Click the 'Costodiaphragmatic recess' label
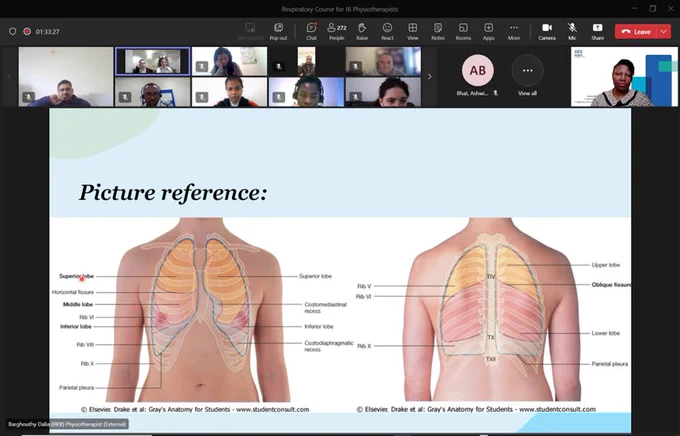Image resolution: width=680 pixels, height=436 pixels. pyautogui.click(x=329, y=346)
